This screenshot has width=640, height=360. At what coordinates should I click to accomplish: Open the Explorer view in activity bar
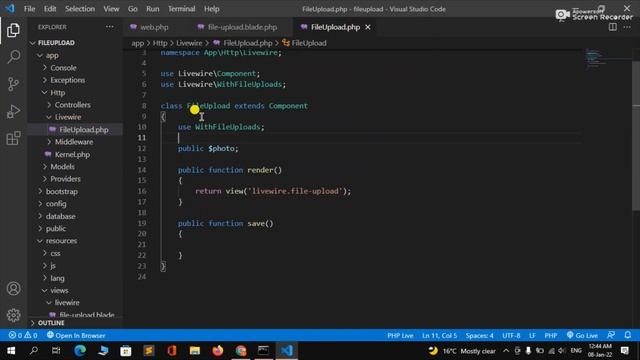pos(13,30)
